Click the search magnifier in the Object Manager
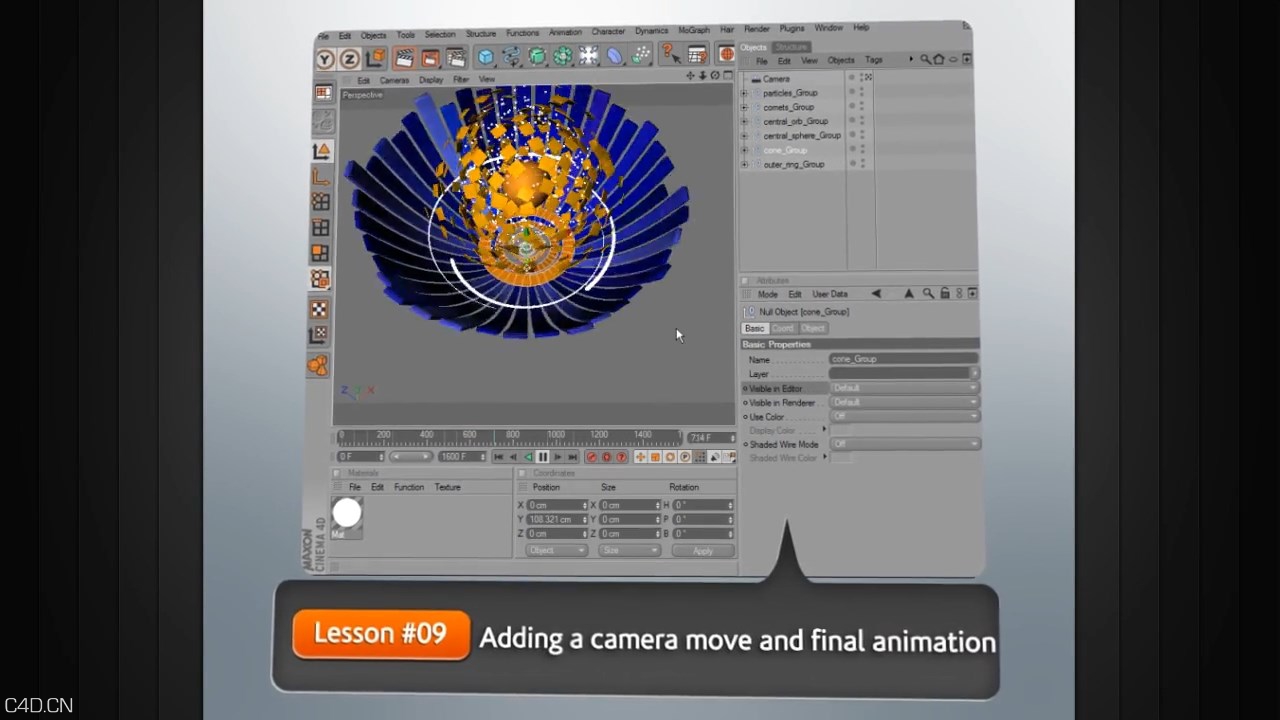Viewport: 1280px width, 720px height. (x=925, y=59)
